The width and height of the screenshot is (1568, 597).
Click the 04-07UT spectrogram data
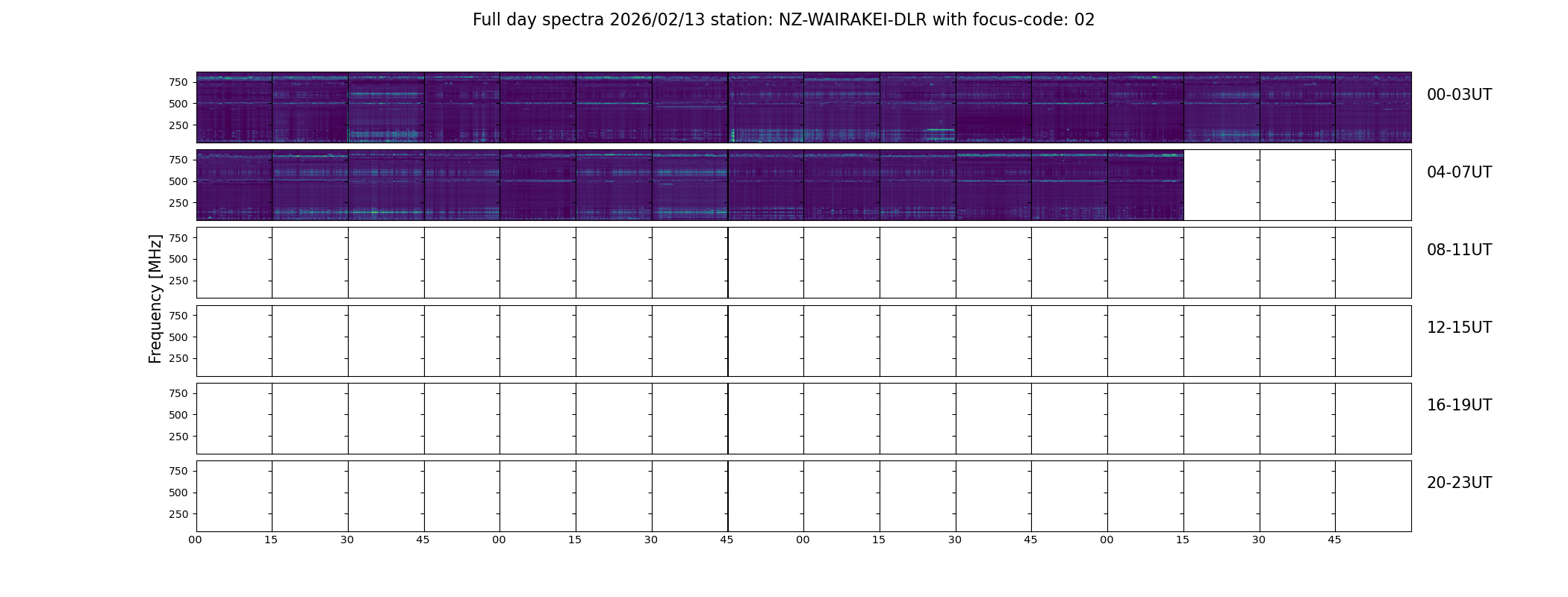pyautogui.click(x=690, y=185)
